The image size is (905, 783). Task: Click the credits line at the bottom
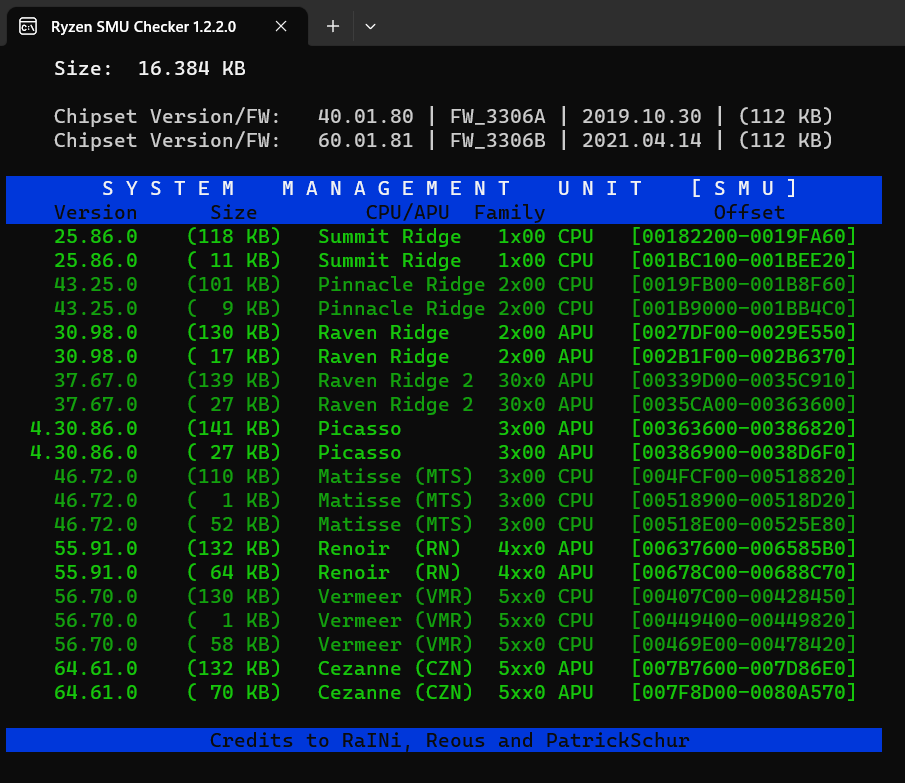[450, 741]
